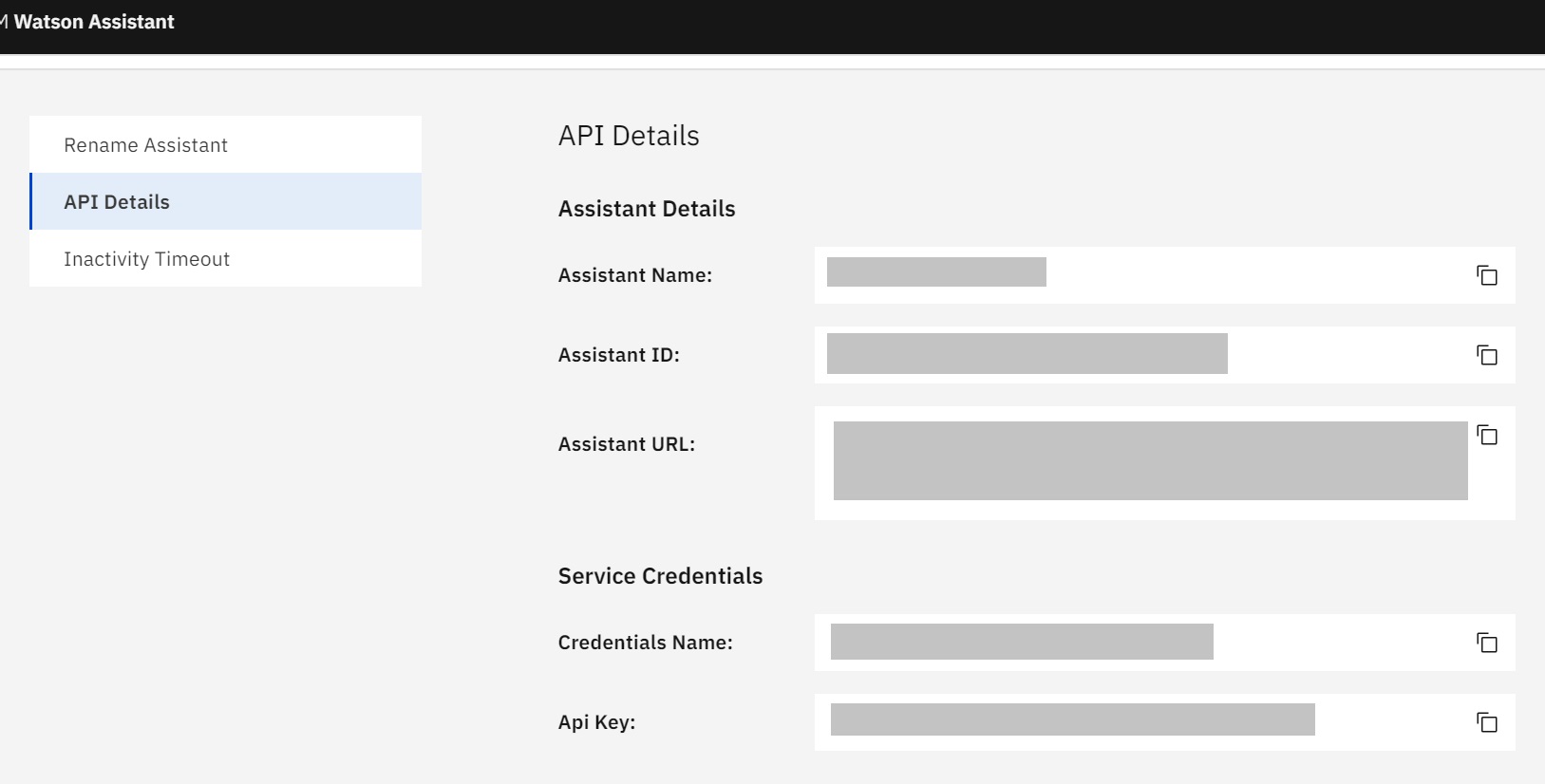
Task: Click the 'Assistant Name:' label
Action: 635,275
